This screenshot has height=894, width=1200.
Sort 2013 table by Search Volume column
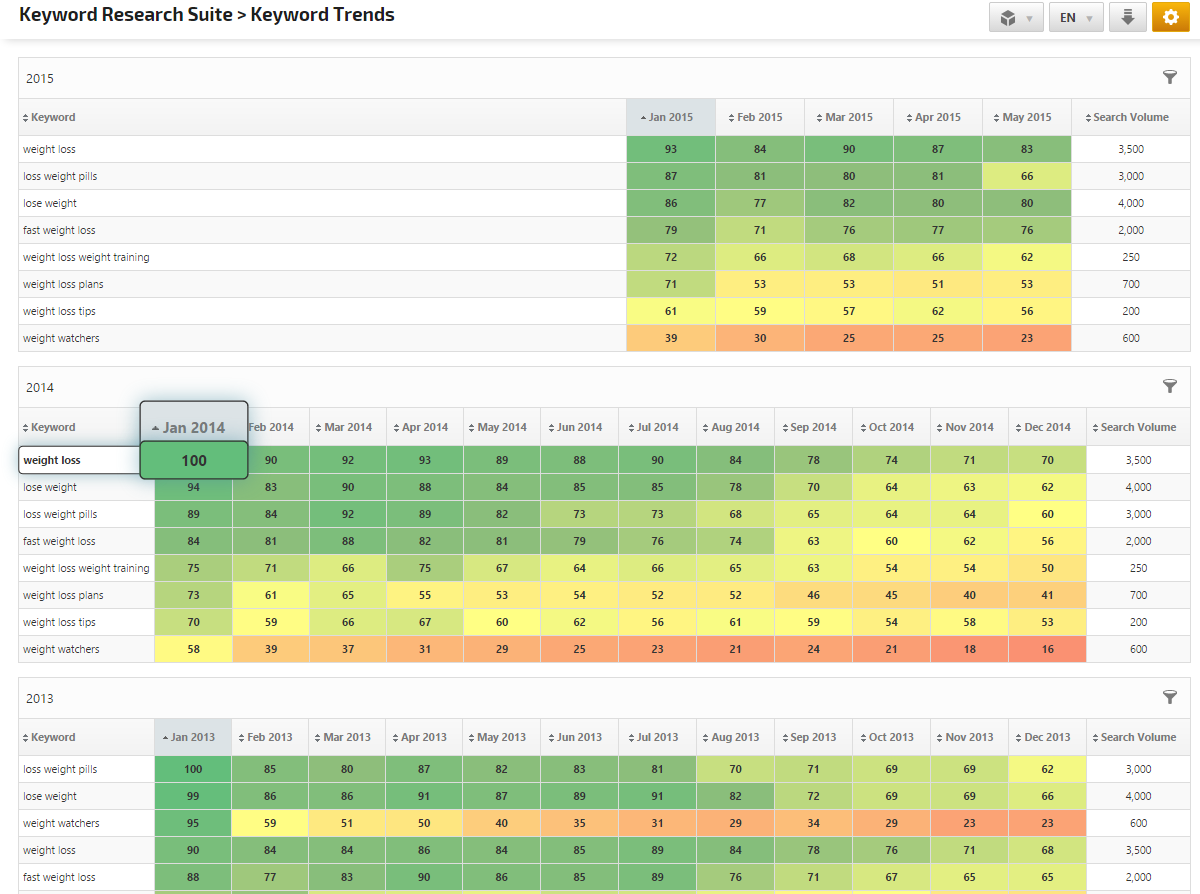1138,737
